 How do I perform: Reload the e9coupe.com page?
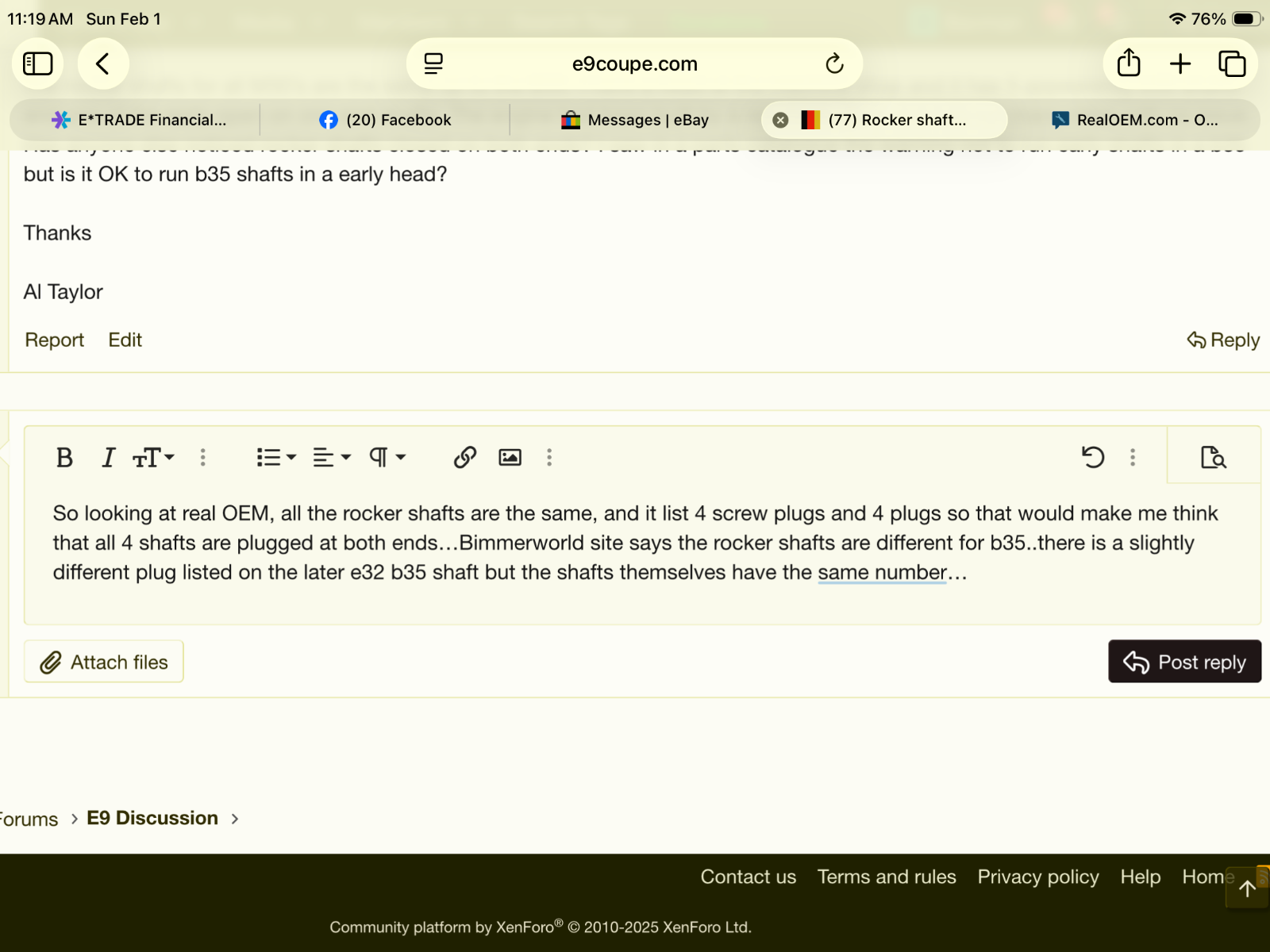point(834,63)
